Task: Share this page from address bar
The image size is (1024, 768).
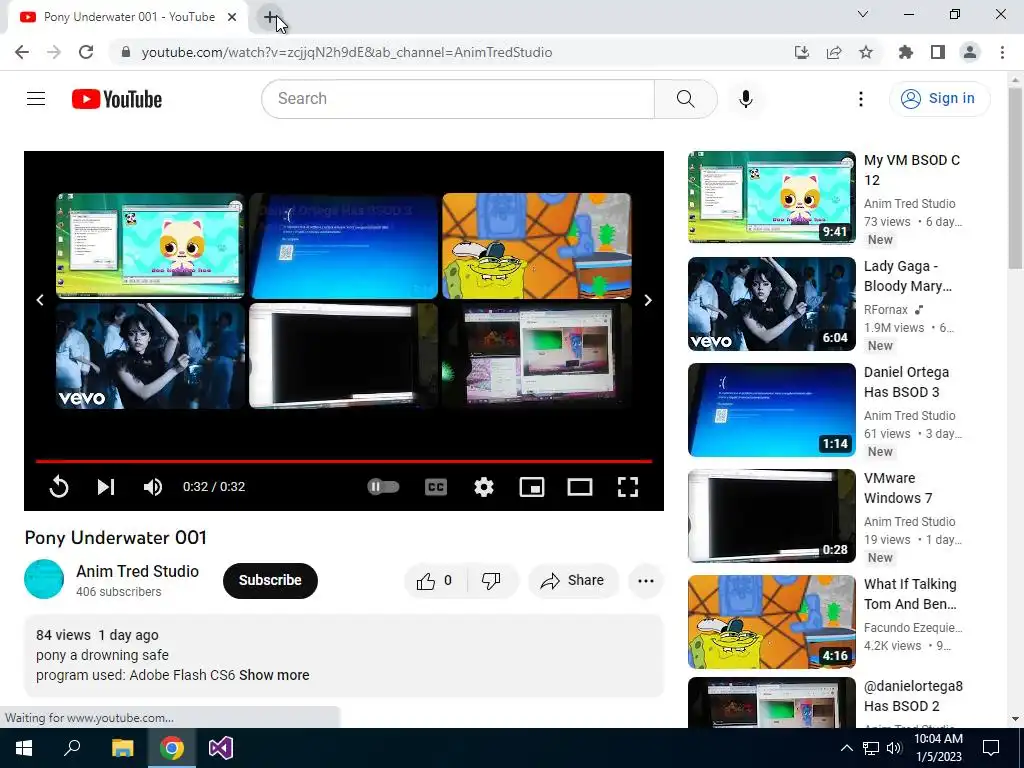Action: pyautogui.click(x=834, y=52)
